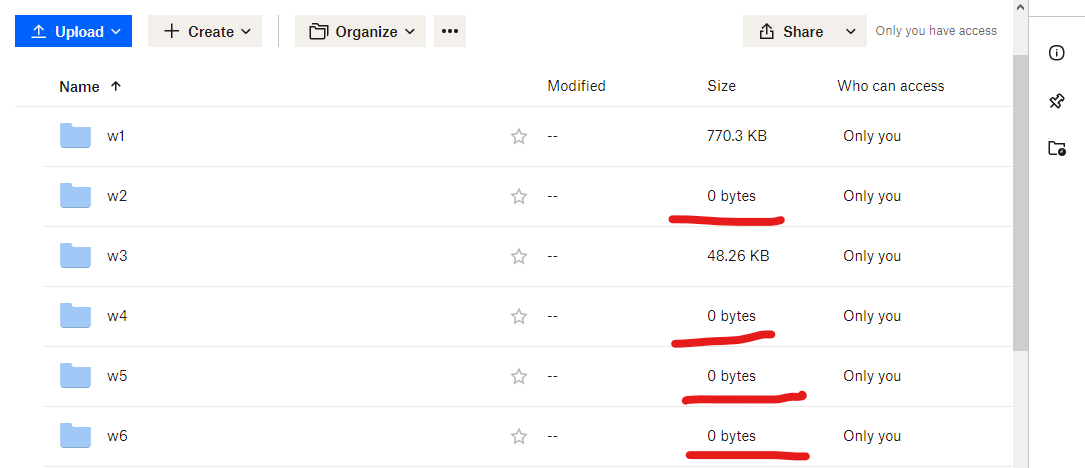Star the w1 folder
The height and width of the screenshot is (468, 1085).
pyautogui.click(x=519, y=137)
